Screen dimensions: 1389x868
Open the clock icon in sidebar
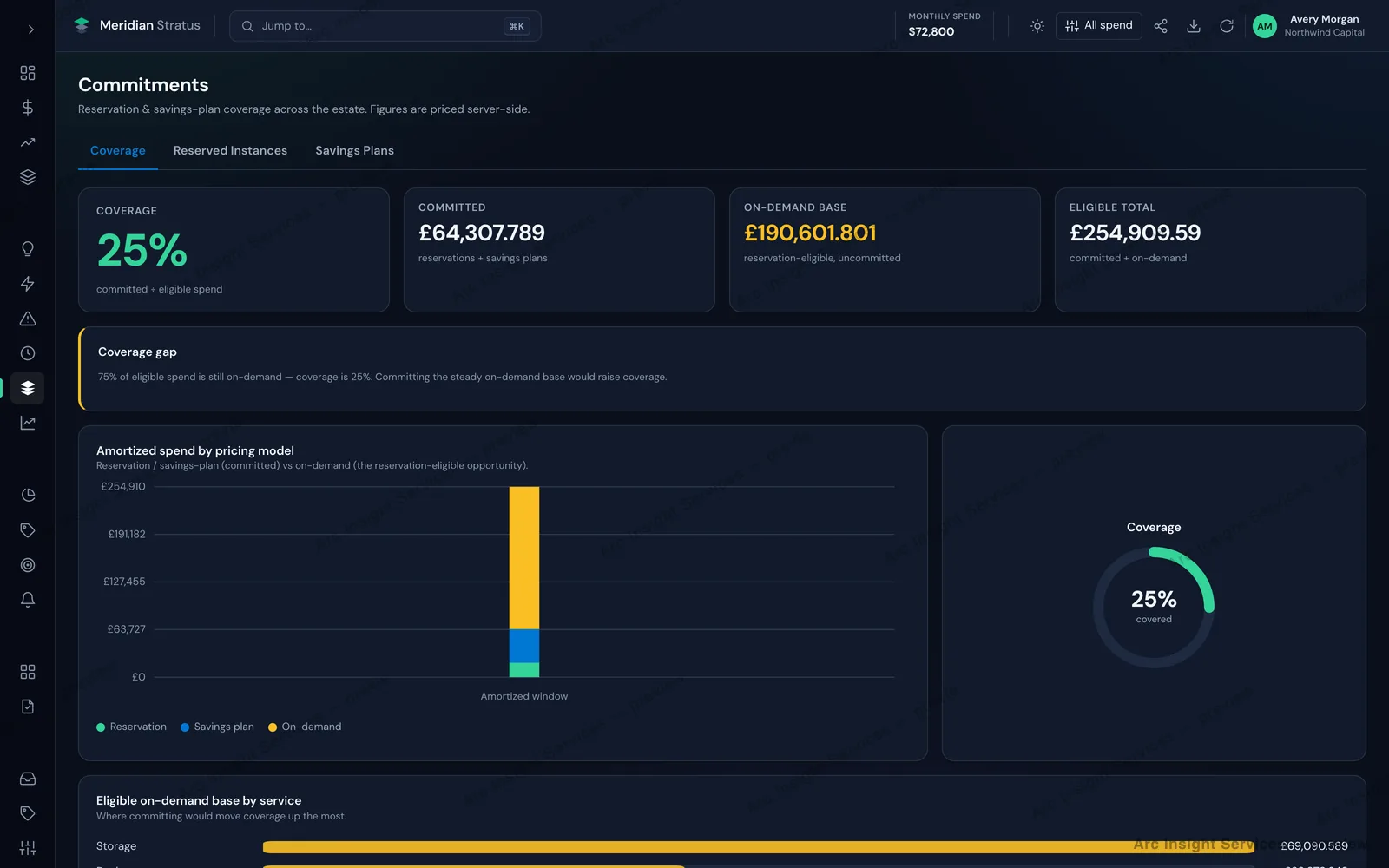pyautogui.click(x=28, y=353)
